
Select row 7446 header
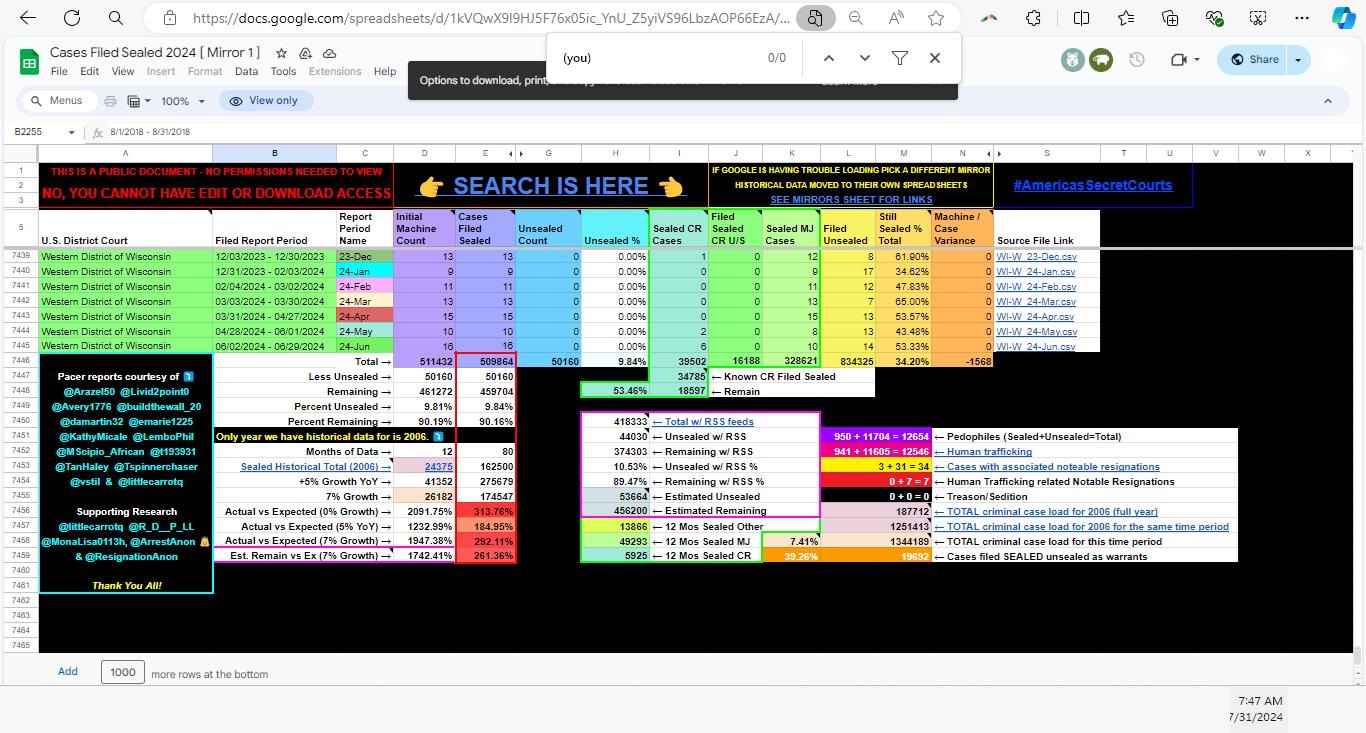click(21, 361)
